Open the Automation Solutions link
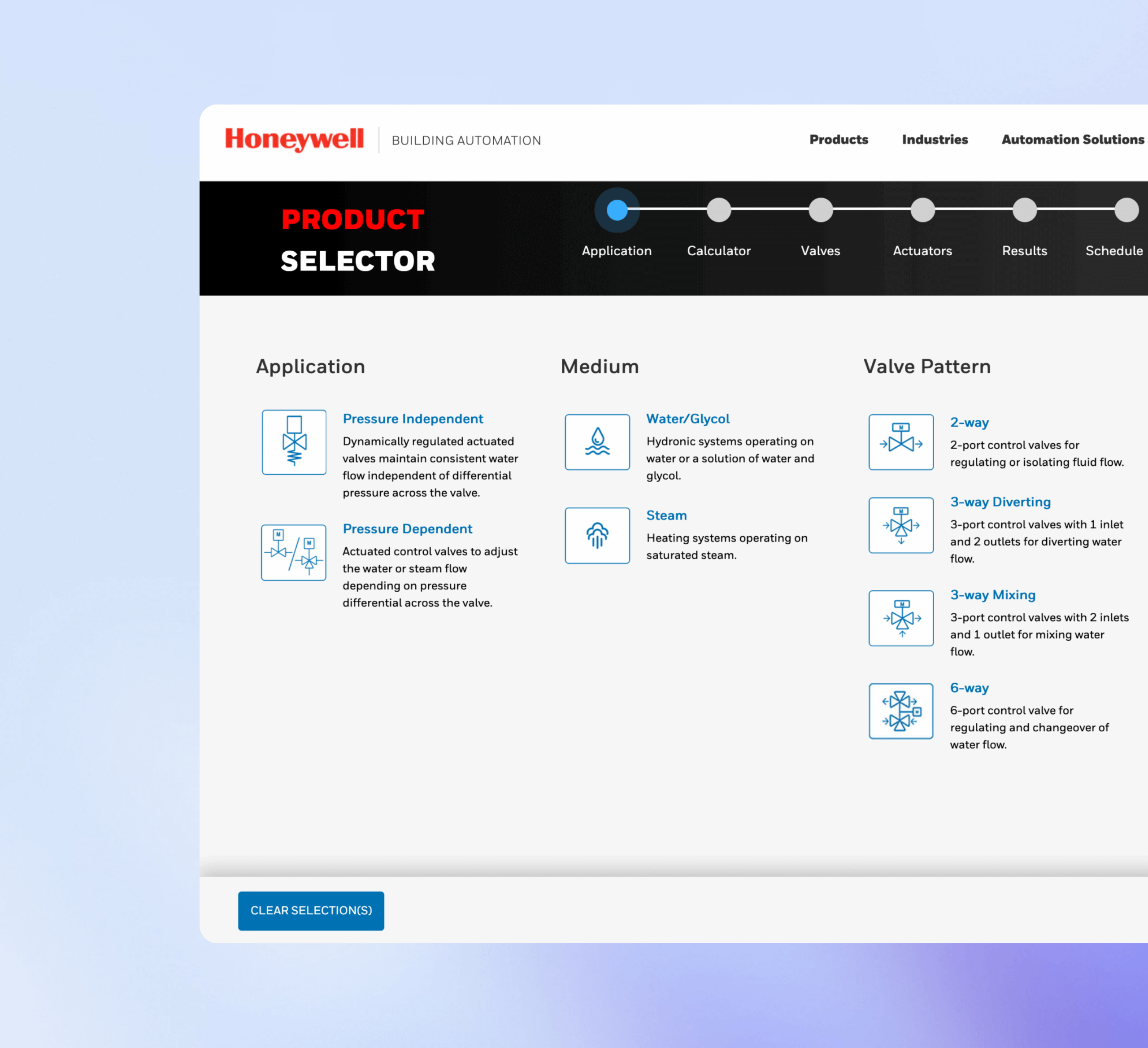Image resolution: width=1148 pixels, height=1048 pixels. pyautogui.click(x=1073, y=140)
